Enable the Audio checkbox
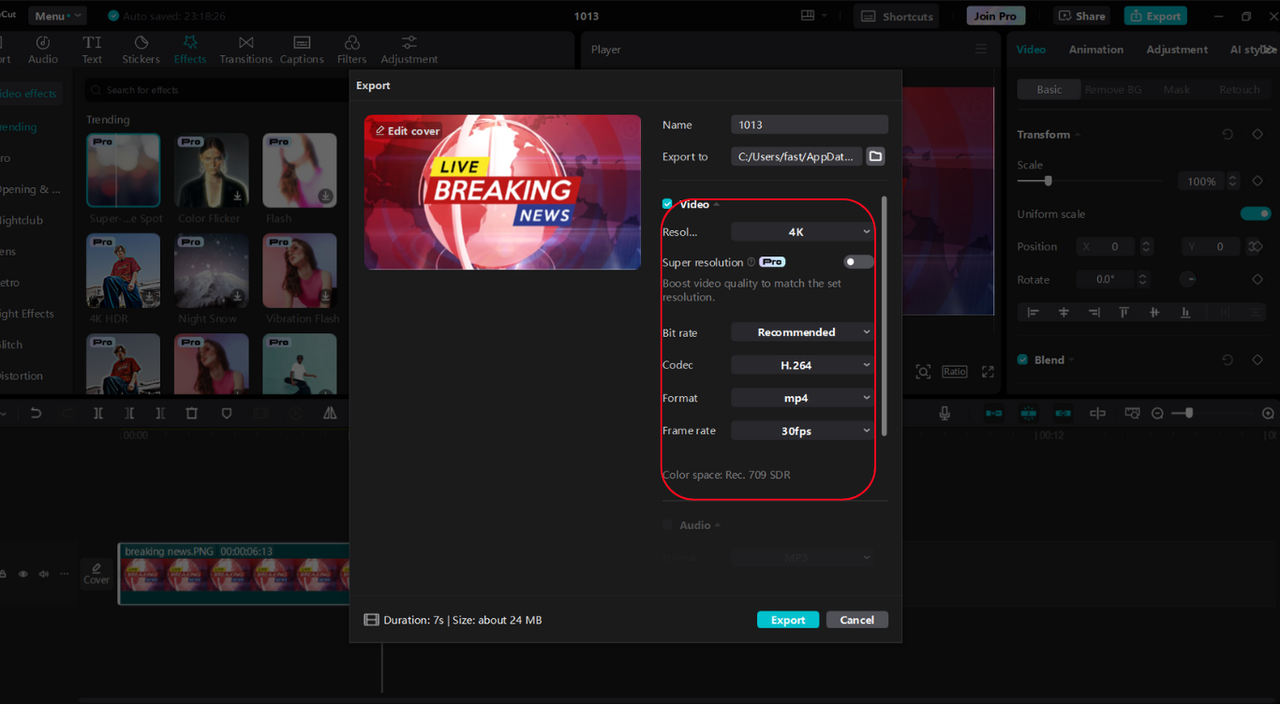The height and width of the screenshot is (719, 1280). point(667,525)
